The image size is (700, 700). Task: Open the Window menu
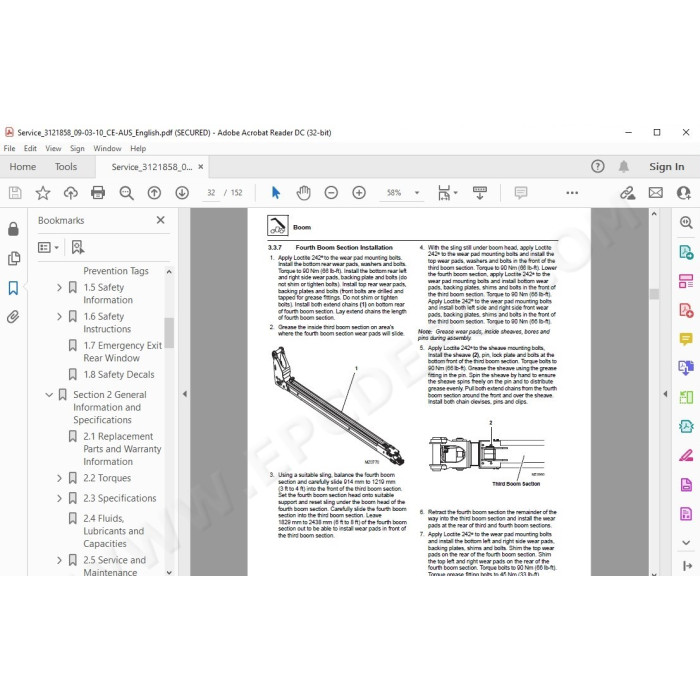[x=107, y=148]
